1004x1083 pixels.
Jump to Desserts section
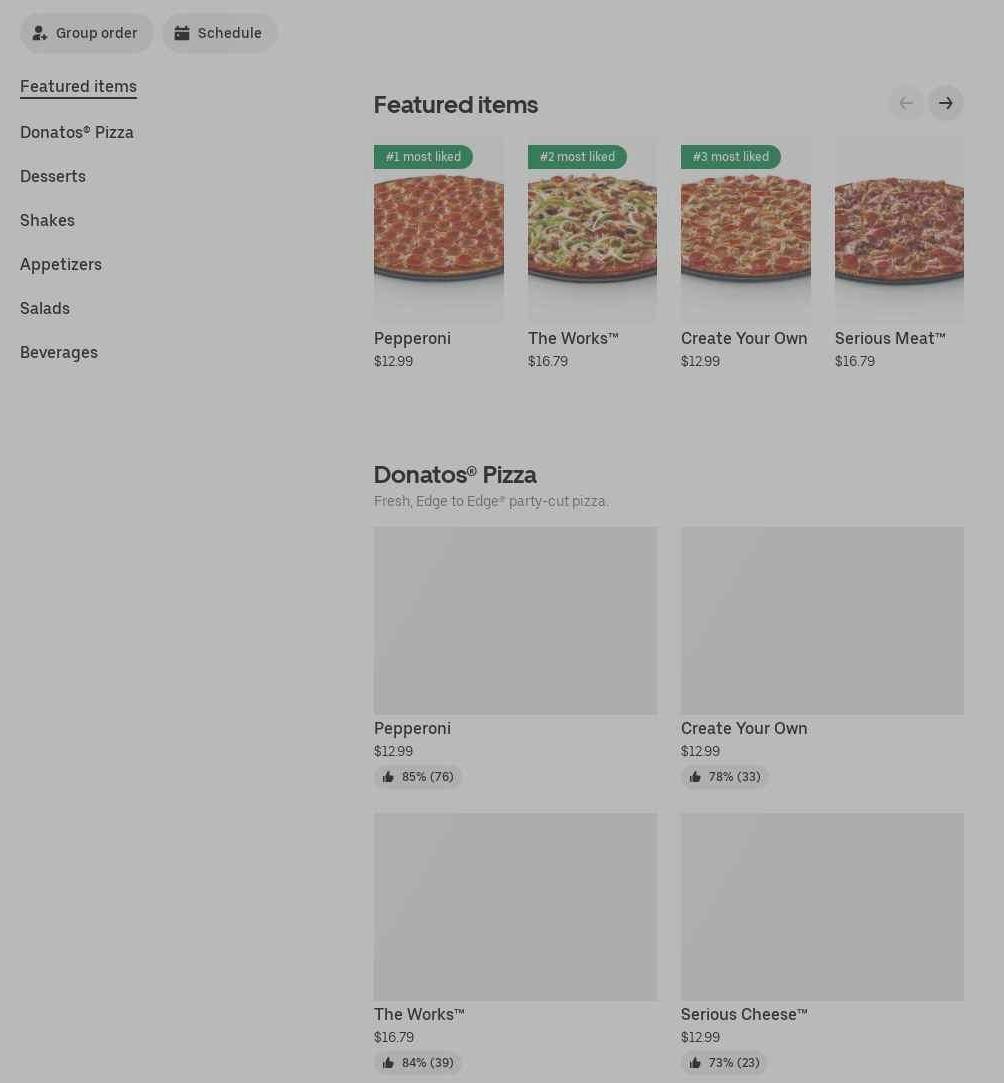(x=53, y=176)
